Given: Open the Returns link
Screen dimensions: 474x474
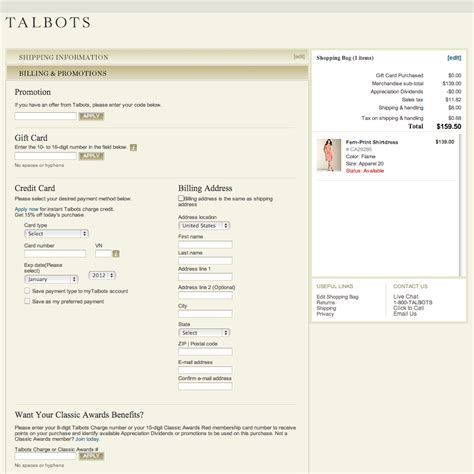Looking at the screenshot, I should click(326, 302).
